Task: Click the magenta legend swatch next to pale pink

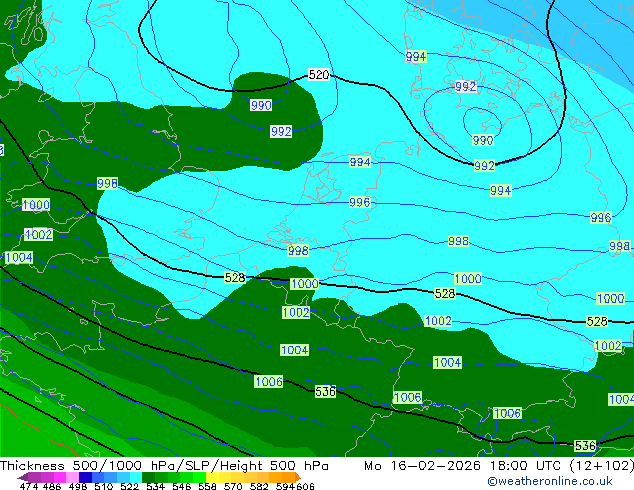Action: [x=60, y=477]
